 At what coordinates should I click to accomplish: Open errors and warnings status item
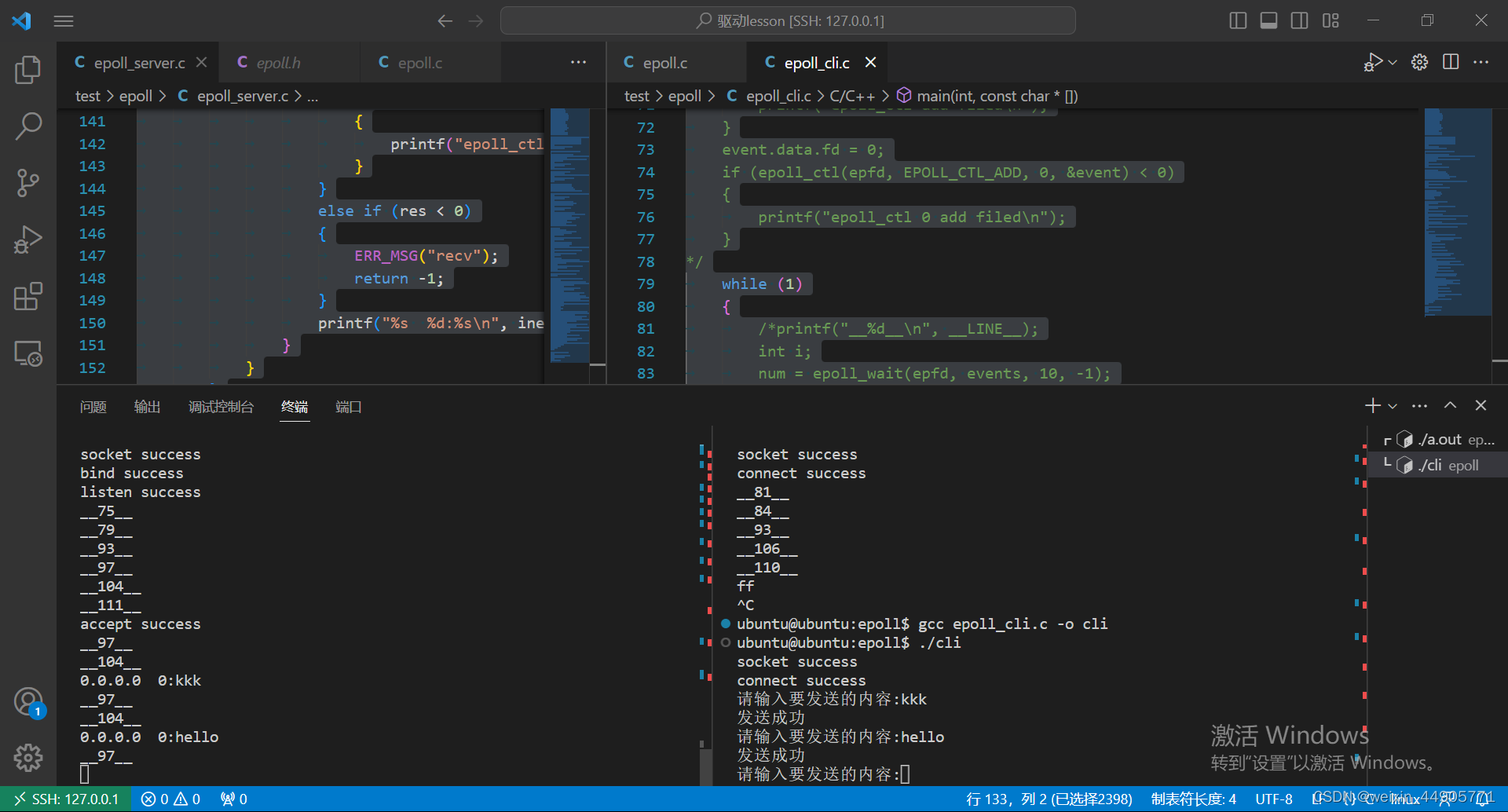tap(170, 799)
